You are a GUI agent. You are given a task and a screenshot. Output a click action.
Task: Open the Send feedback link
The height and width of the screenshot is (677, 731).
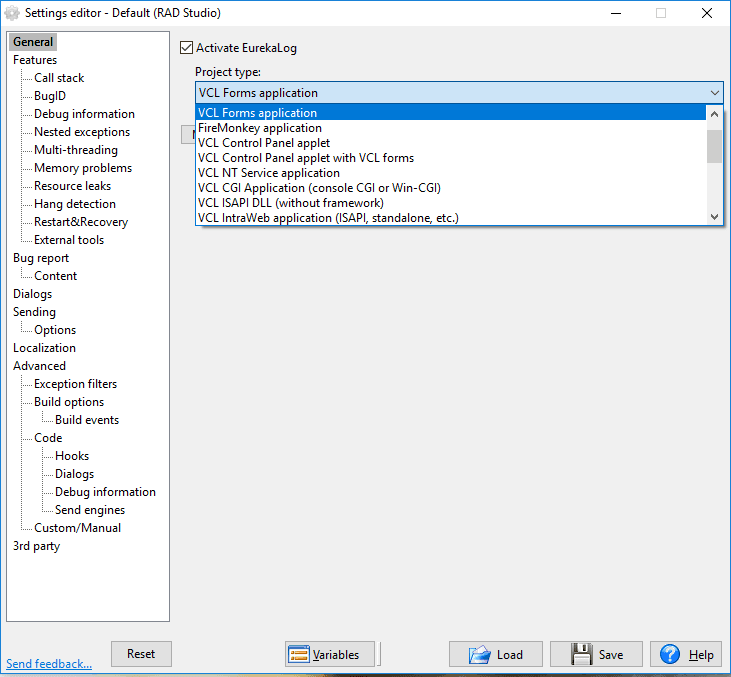coord(49,663)
